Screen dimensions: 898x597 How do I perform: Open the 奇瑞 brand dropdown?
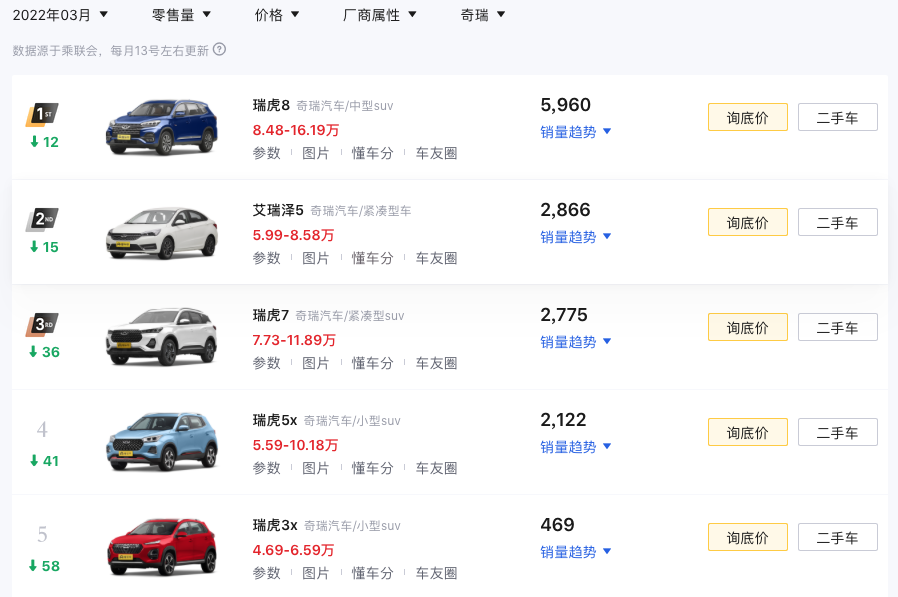(x=483, y=15)
